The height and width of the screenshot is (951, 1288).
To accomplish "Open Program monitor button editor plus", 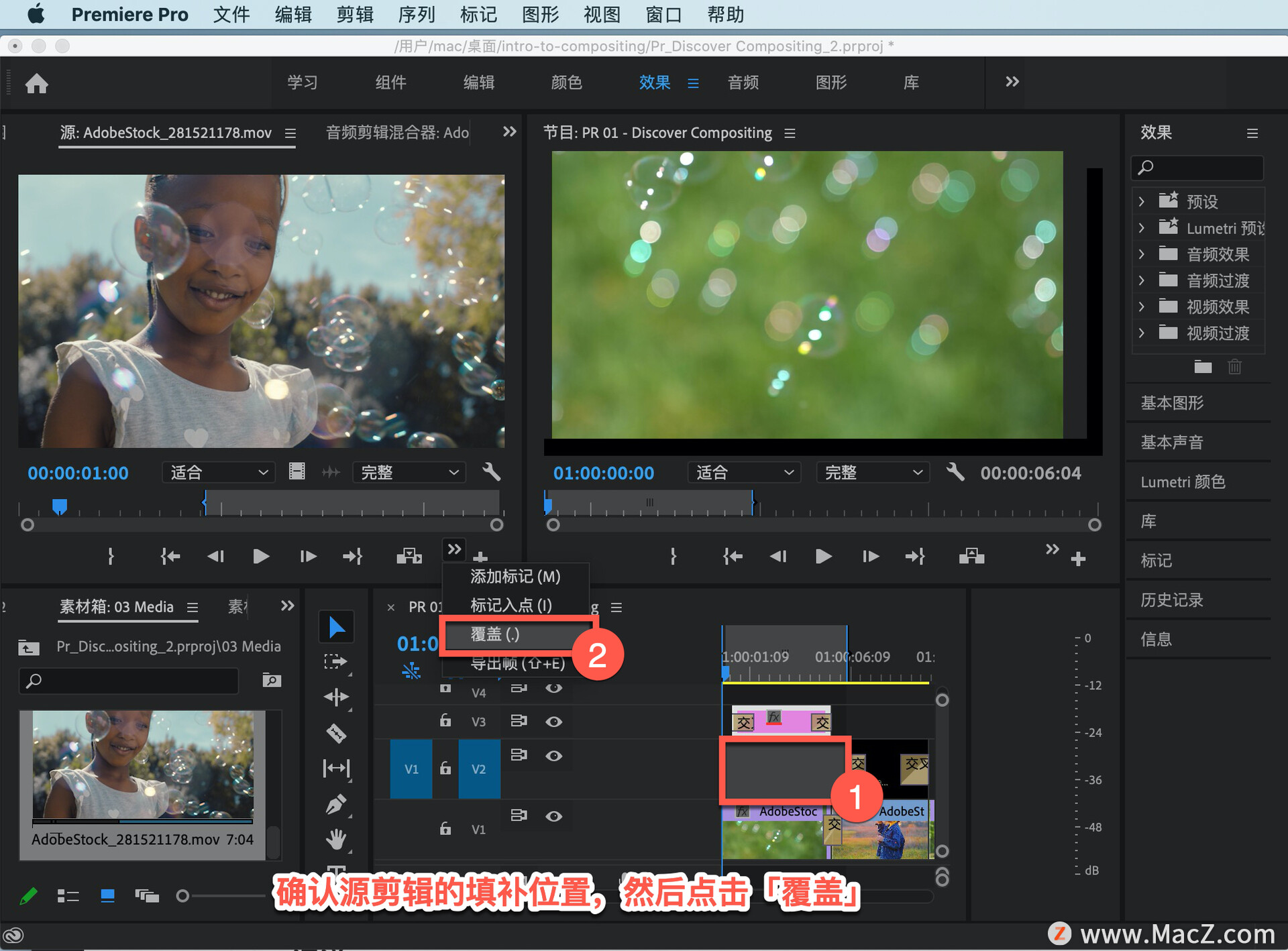I will (1078, 559).
